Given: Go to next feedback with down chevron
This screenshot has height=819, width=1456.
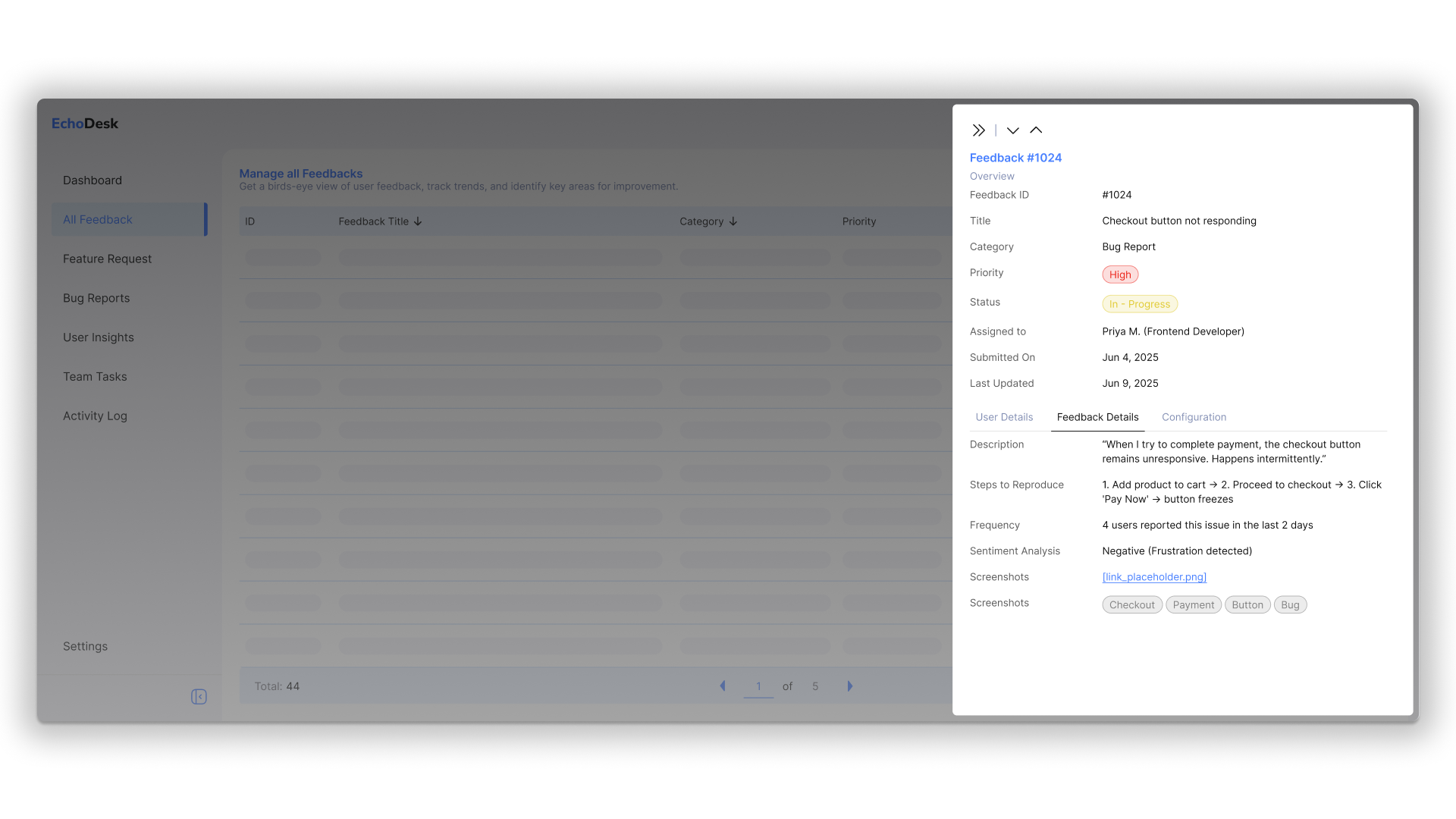Looking at the screenshot, I should pos(1012,130).
